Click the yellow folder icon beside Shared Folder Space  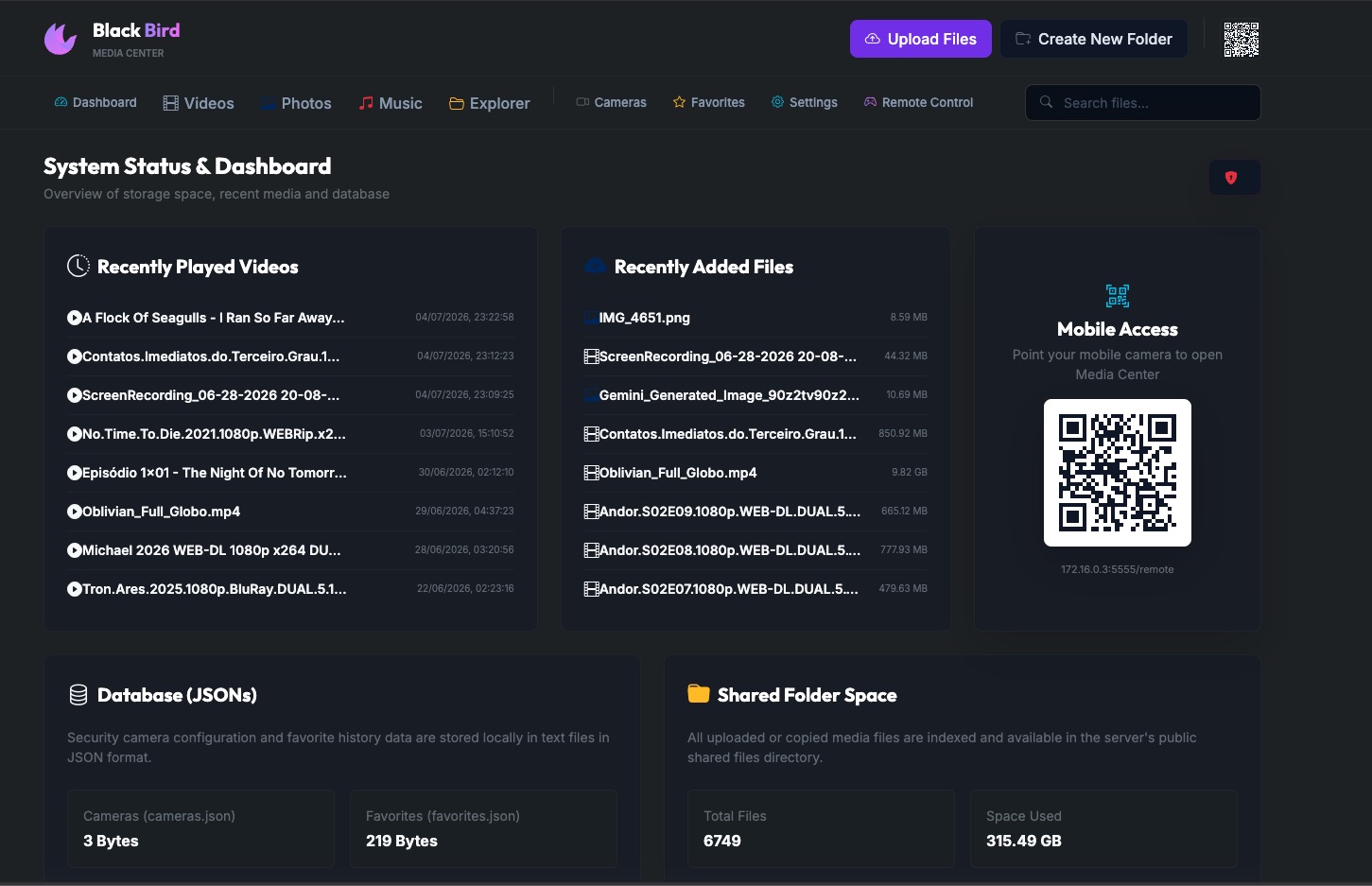click(699, 694)
